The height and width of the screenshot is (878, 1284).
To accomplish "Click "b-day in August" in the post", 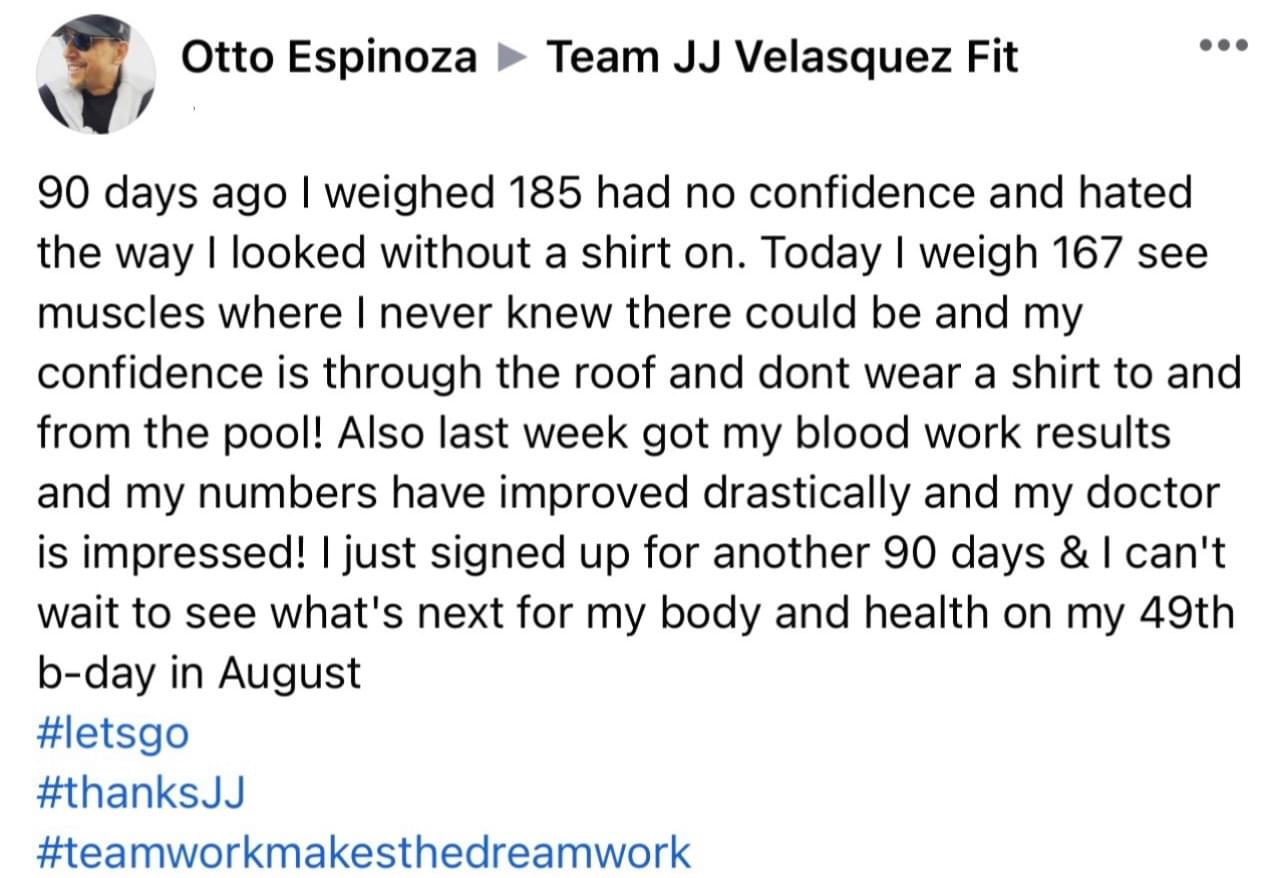I will click(199, 673).
